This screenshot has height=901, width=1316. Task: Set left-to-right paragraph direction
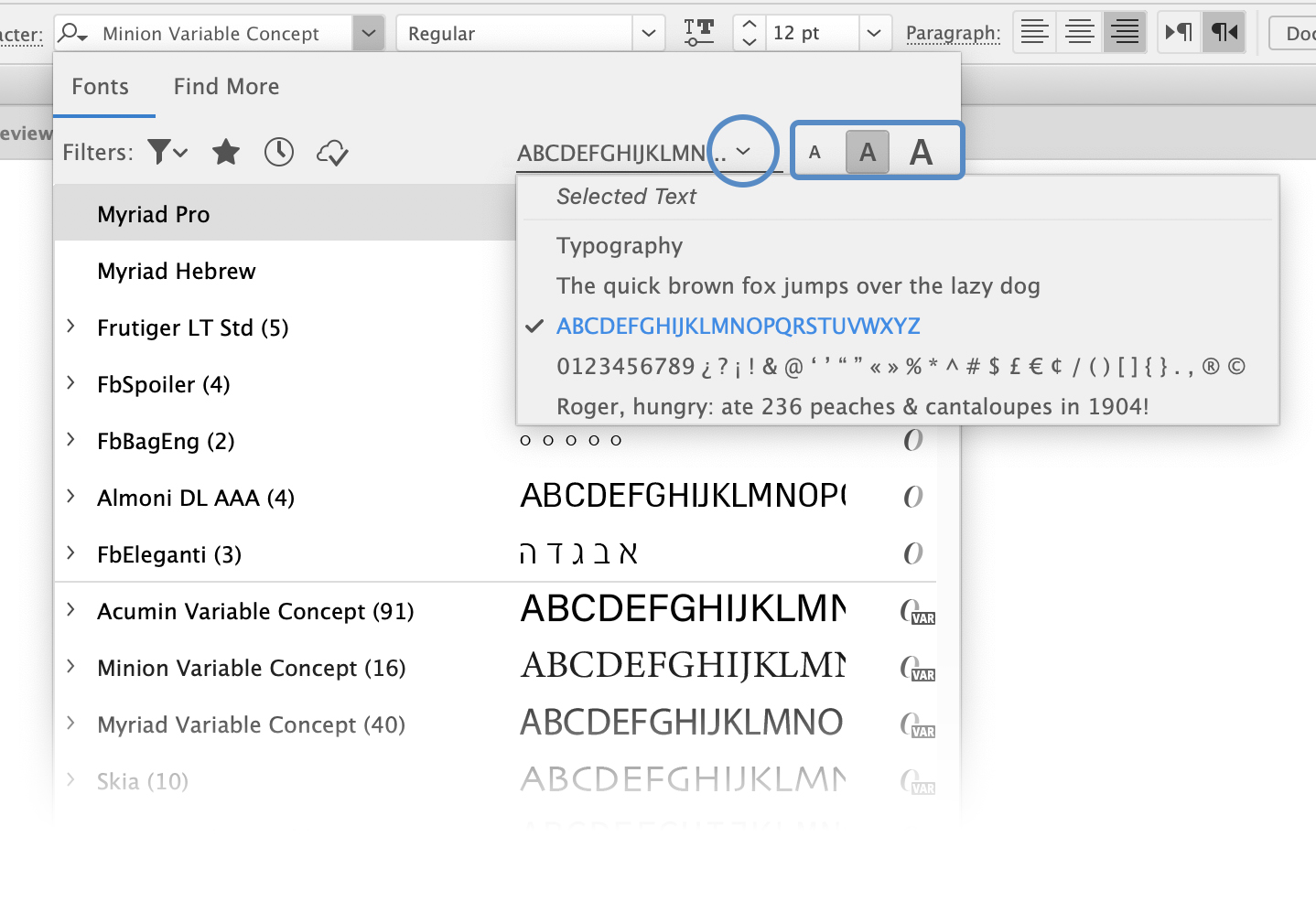click(1179, 33)
